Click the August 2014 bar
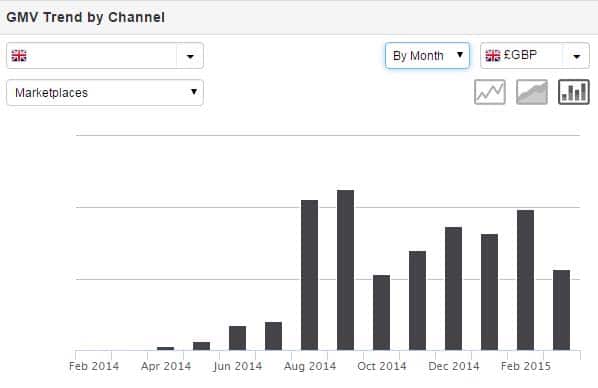The width and height of the screenshot is (598, 388). click(x=309, y=275)
